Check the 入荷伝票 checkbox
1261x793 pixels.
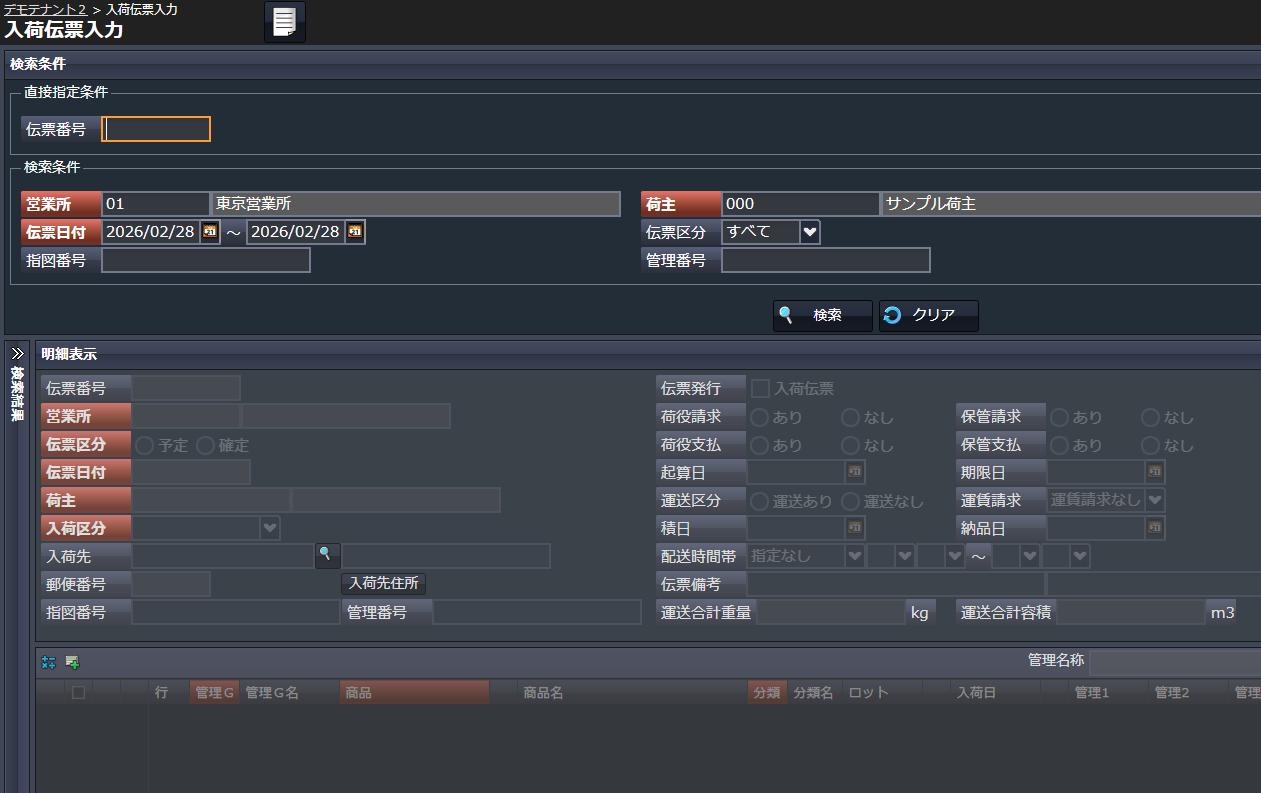(x=761, y=388)
